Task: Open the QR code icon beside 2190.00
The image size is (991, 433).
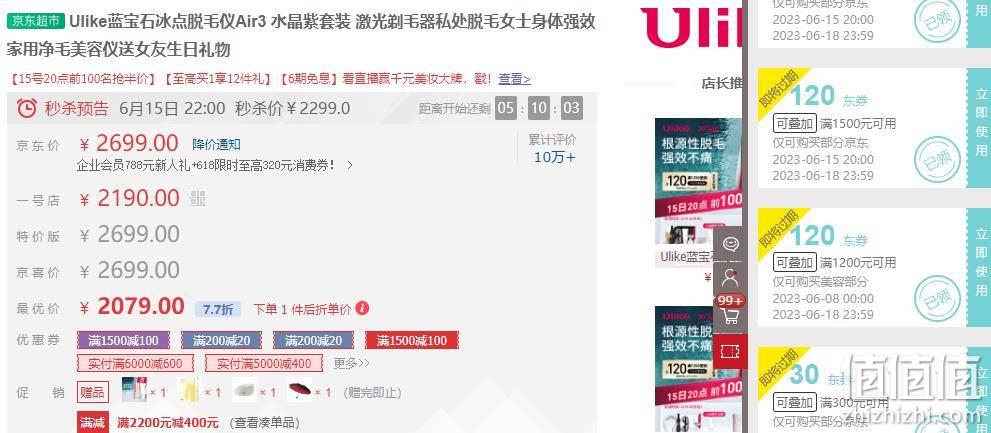Action: pyautogui.click(x=198, y=198)
